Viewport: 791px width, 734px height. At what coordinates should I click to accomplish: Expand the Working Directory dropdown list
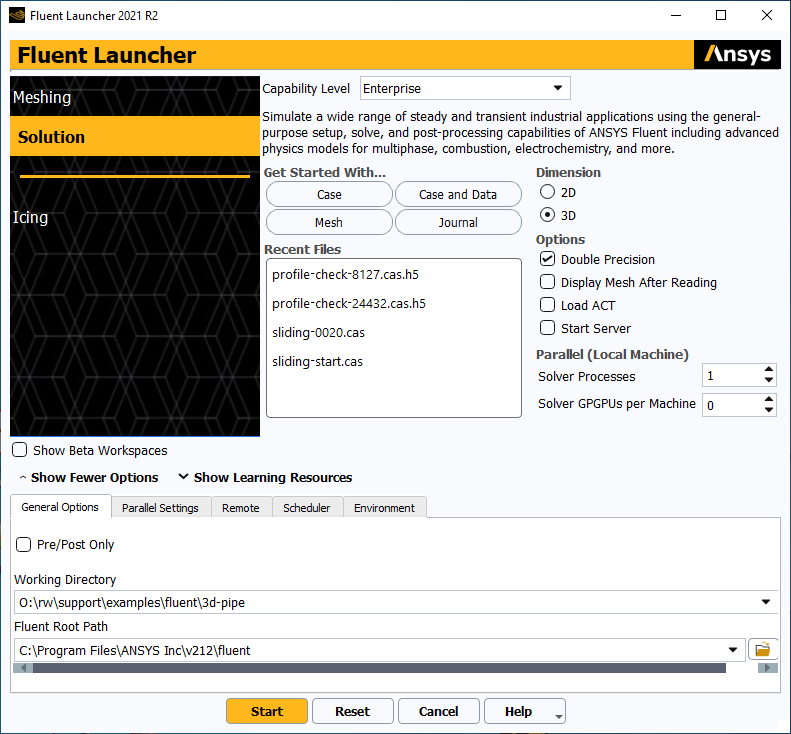766,602
